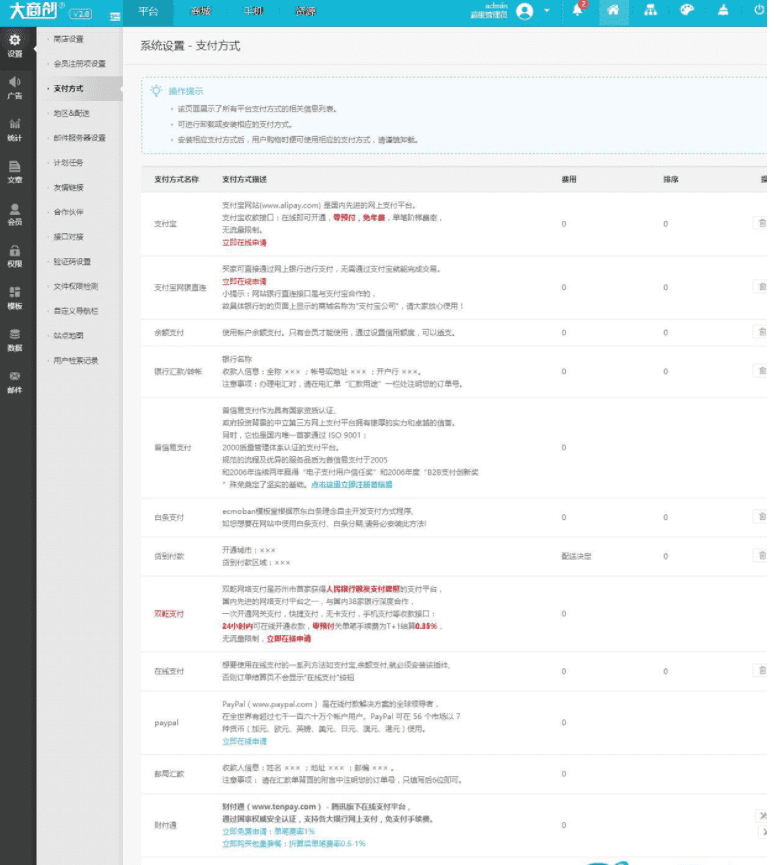
Task: Open 接口对接 in the submenu
Action: [x=68, y=237]
